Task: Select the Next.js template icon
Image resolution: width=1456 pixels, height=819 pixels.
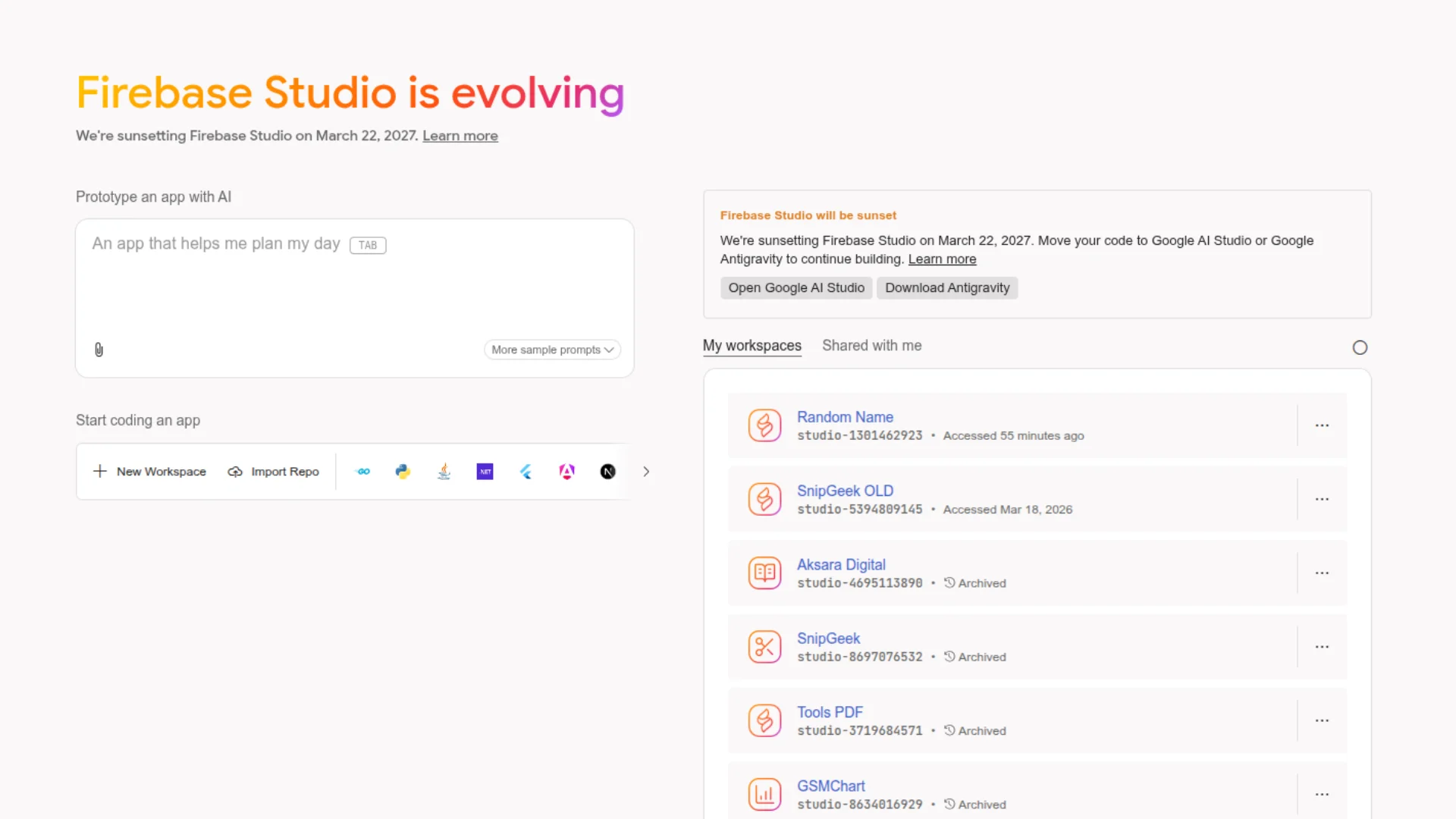Action: pos(607,471)
